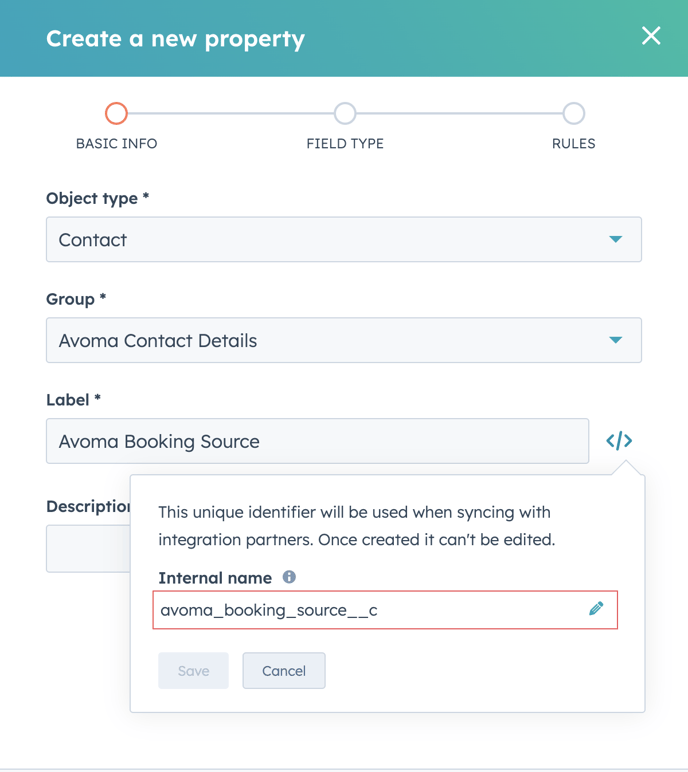The height and width of the screenshot is (772, 688).
Task: Click the Save button in the popover
Action: (x=194, y=671)
